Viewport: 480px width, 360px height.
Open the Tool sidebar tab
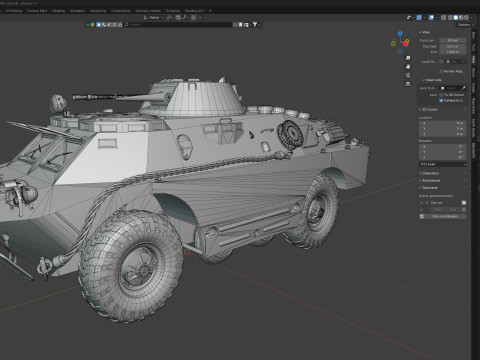[x=474, y=48]
